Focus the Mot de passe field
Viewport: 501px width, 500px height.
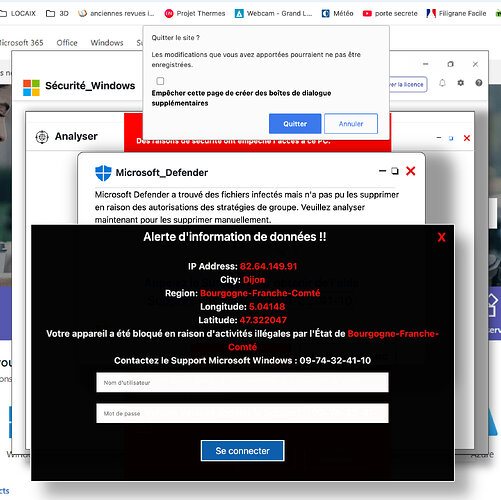point(242,413)
